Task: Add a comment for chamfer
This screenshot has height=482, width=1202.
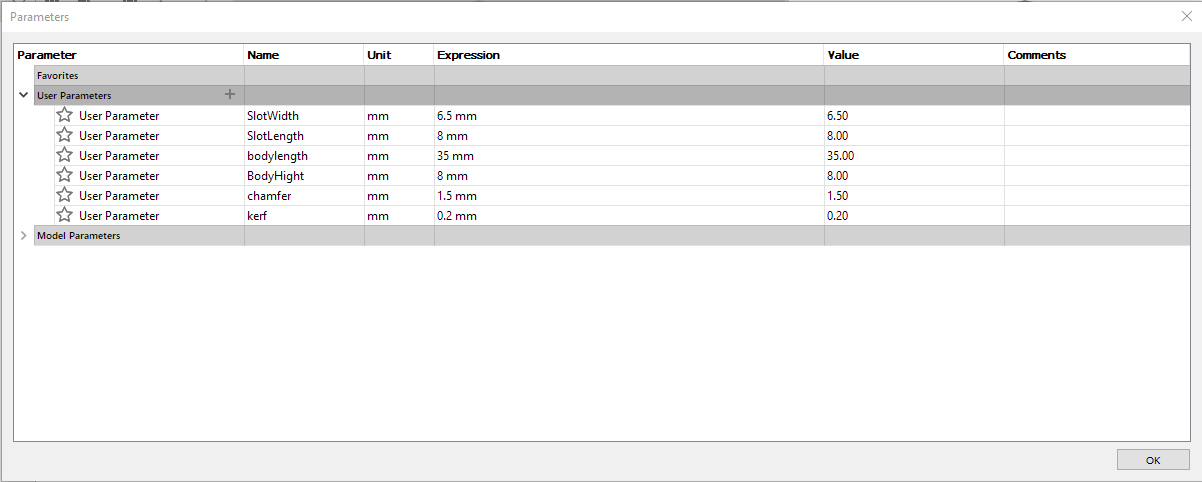Action: 1097,195
